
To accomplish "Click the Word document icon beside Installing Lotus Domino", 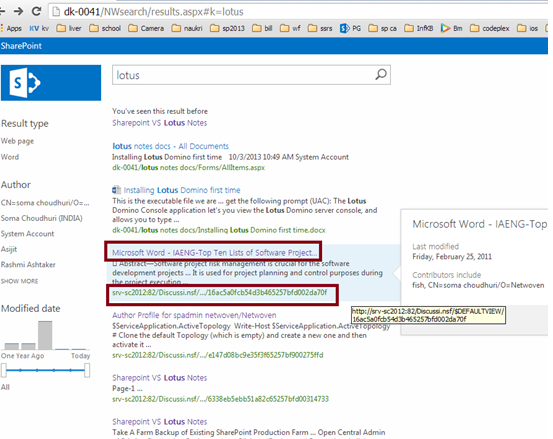I will coord(116,190).
